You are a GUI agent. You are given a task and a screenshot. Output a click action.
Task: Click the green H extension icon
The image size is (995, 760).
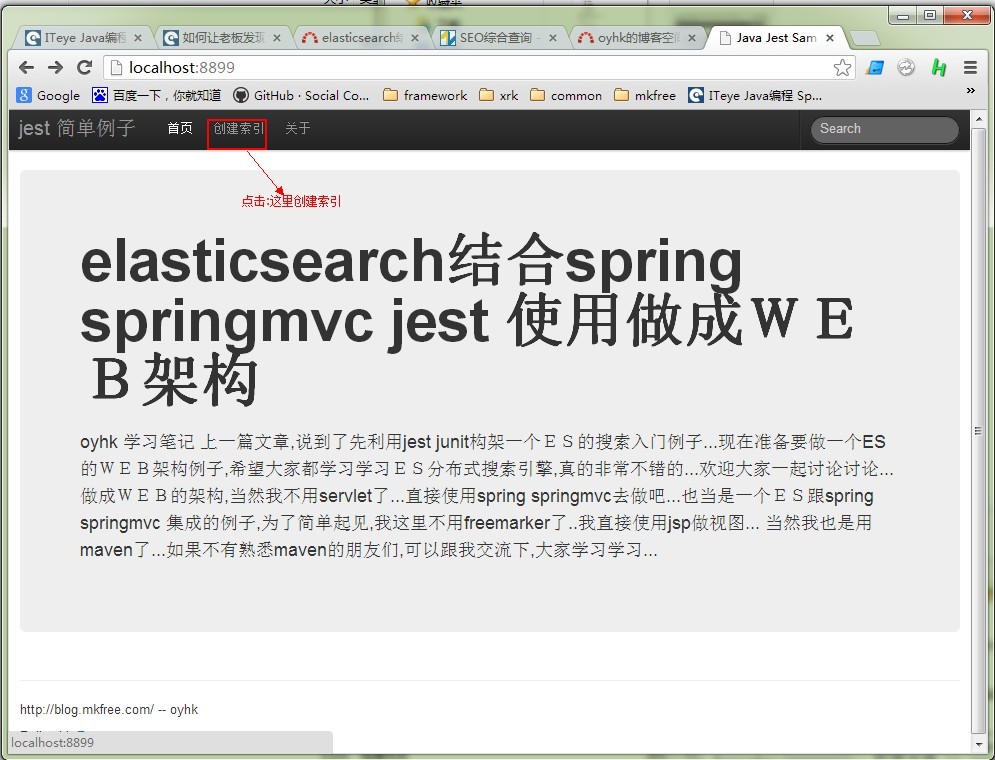(x=939, y=67)
